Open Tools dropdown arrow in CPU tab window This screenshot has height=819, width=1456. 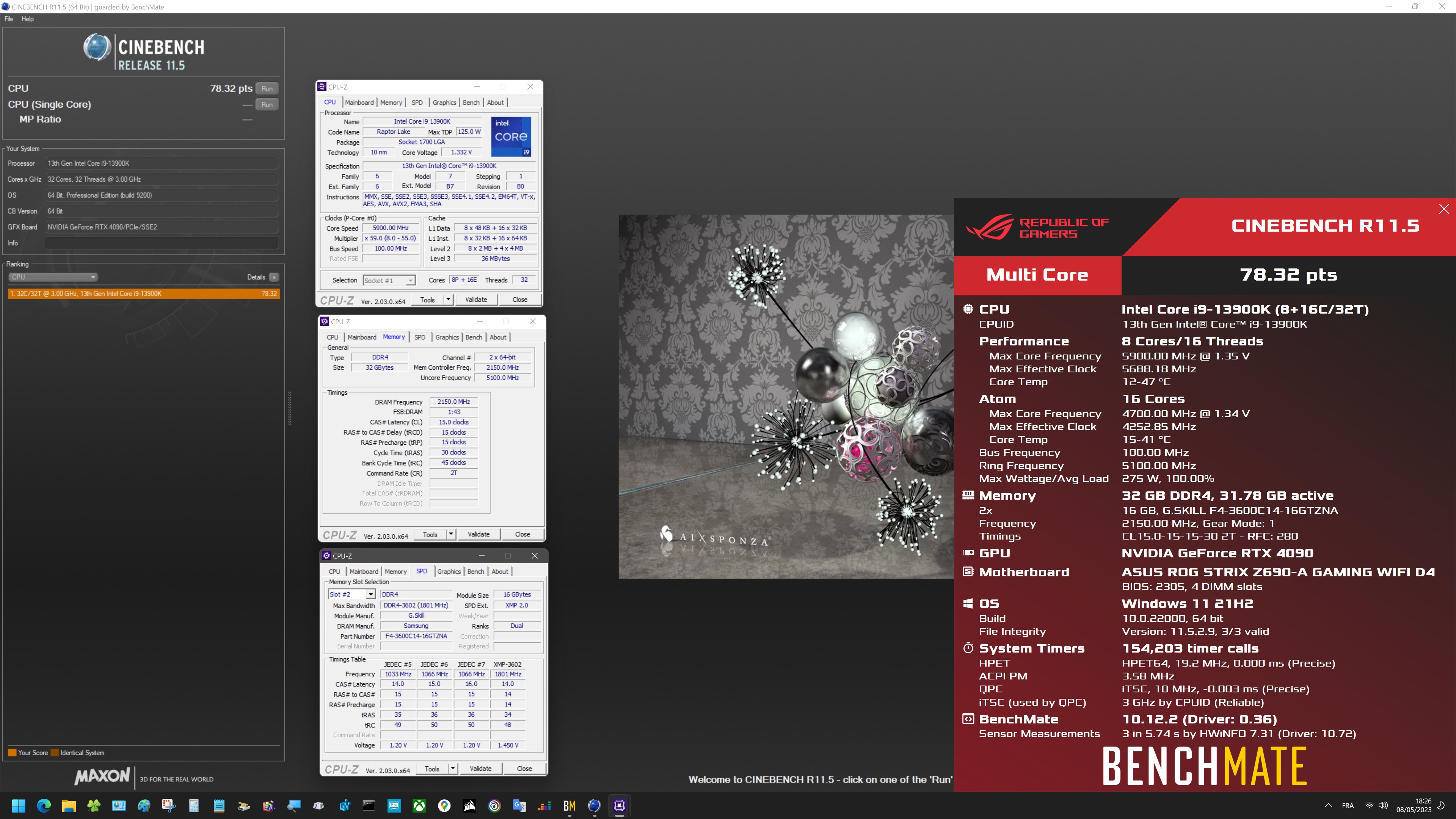point(448,300)
